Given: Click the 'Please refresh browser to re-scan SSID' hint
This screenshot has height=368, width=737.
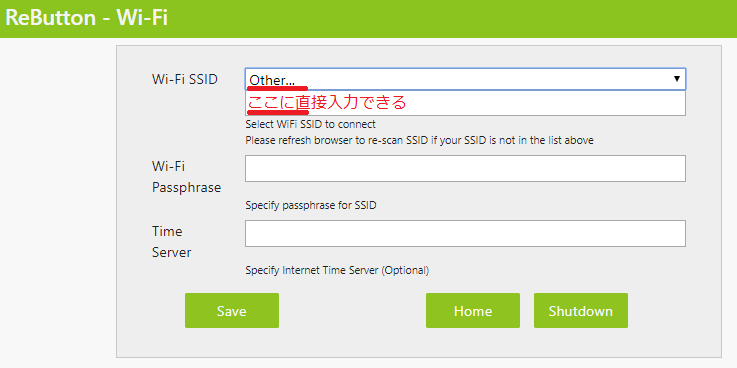Looking at the screenshot, I should click(x=419, y=140).
